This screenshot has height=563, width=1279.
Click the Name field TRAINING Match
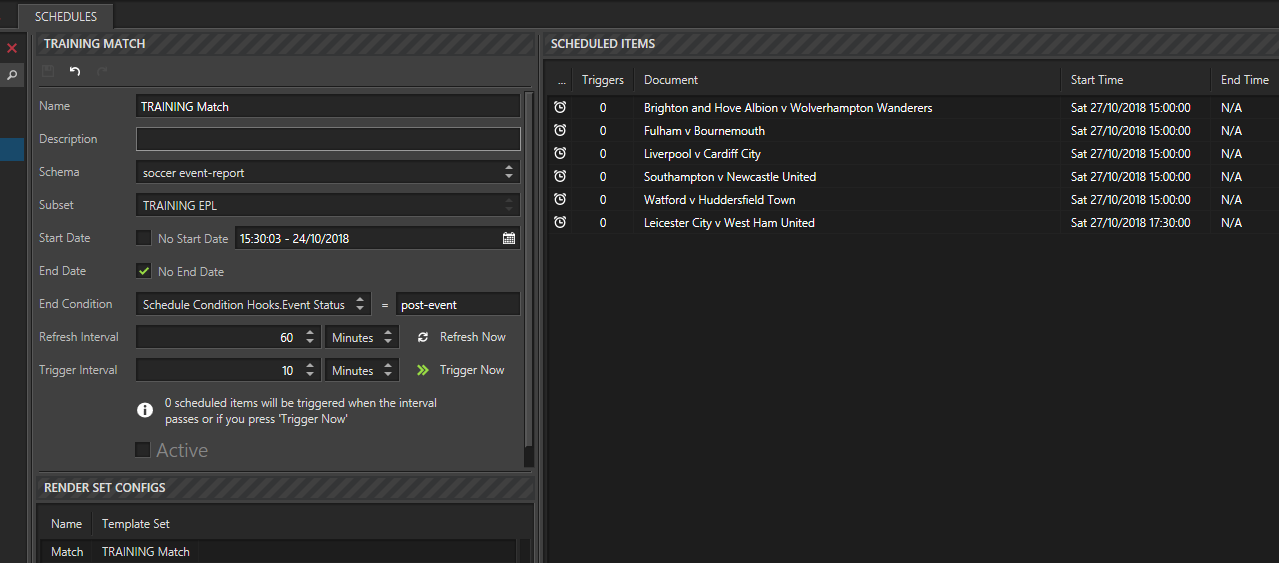click(x=328, y=106)
